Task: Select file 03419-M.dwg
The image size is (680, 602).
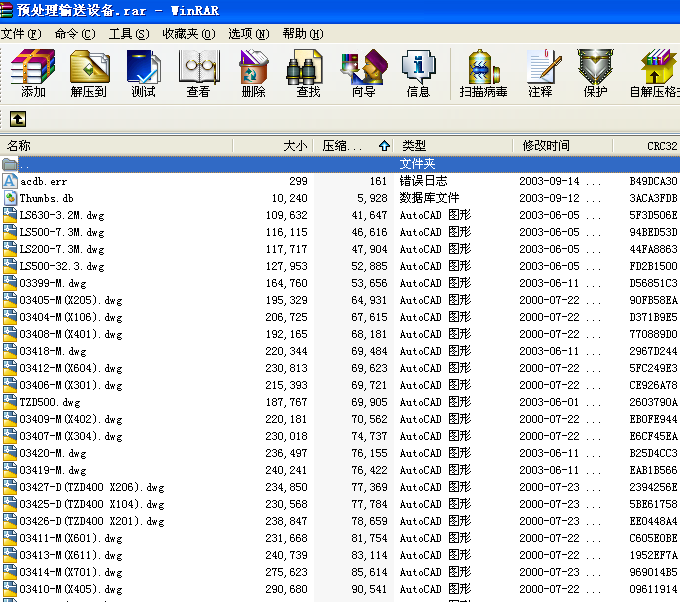Action: (x=53, y=470)
